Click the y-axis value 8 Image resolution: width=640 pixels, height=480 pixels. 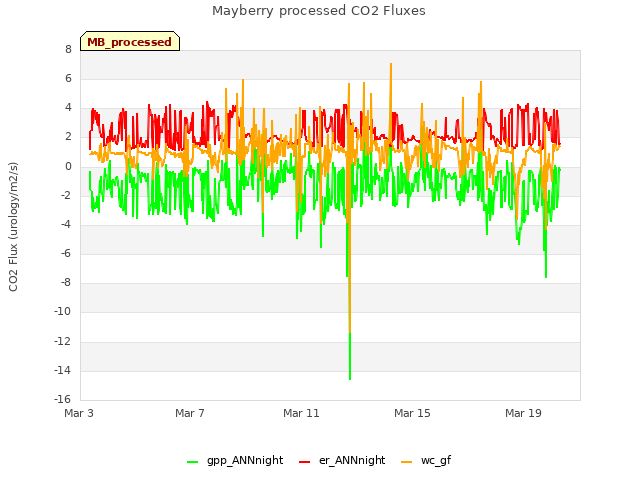tap(68, 49)
